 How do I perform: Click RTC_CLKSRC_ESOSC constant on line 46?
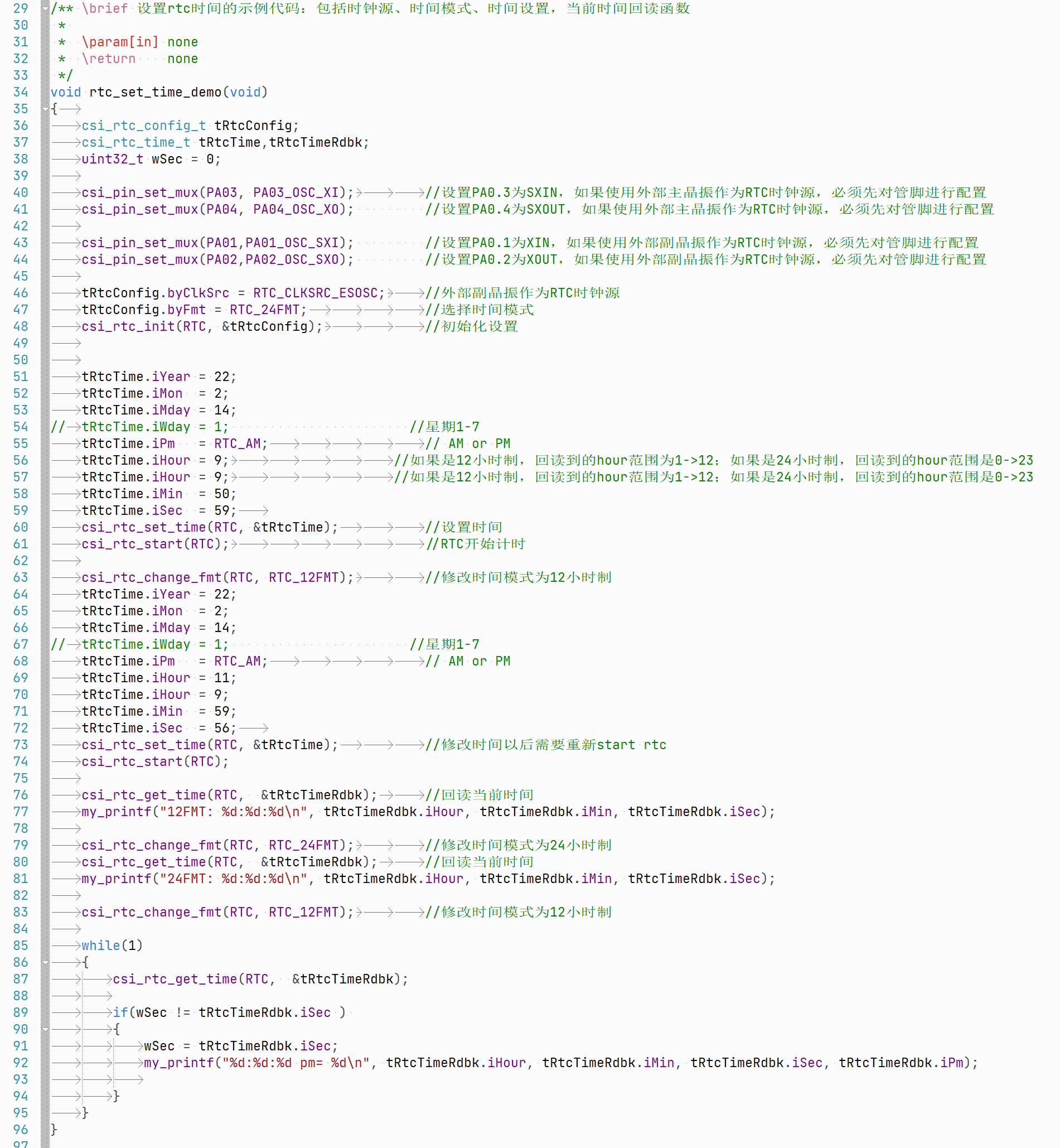click(x=315, y=293)
